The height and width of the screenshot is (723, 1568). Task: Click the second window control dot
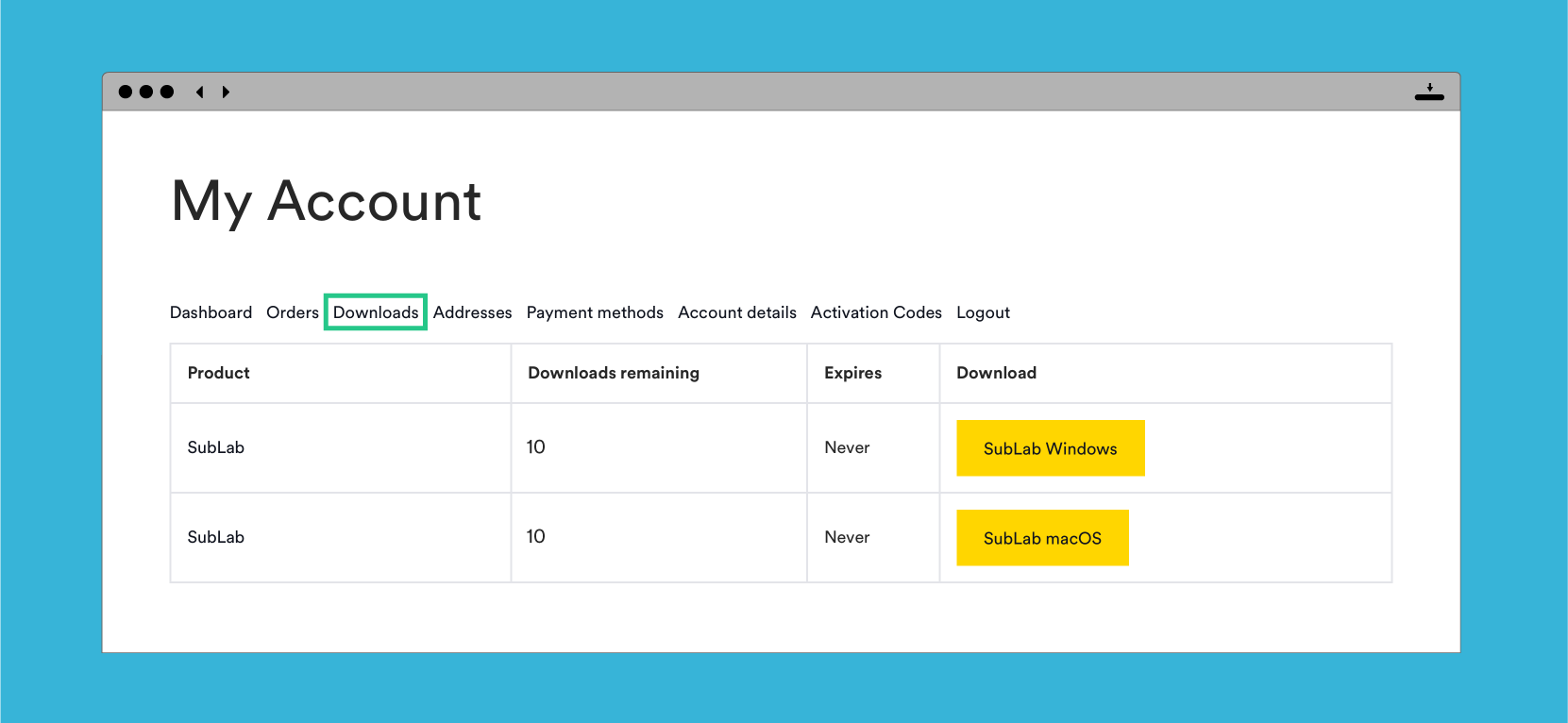click(146, 92)
